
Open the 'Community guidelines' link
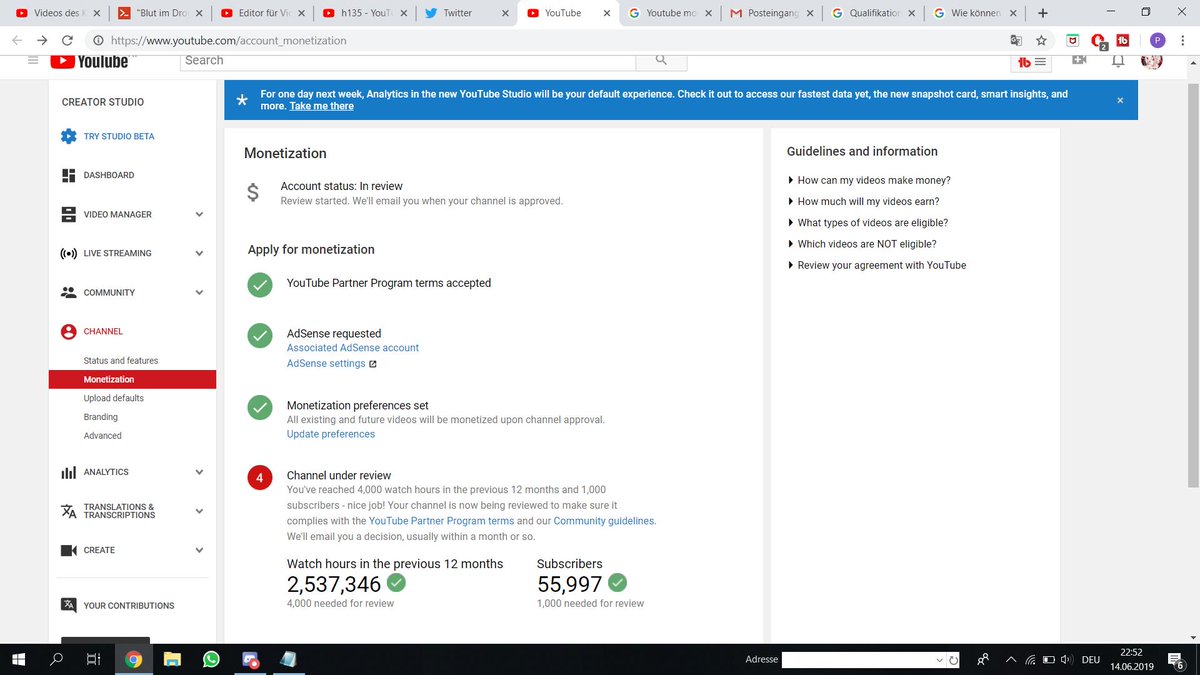pos(604,521)
